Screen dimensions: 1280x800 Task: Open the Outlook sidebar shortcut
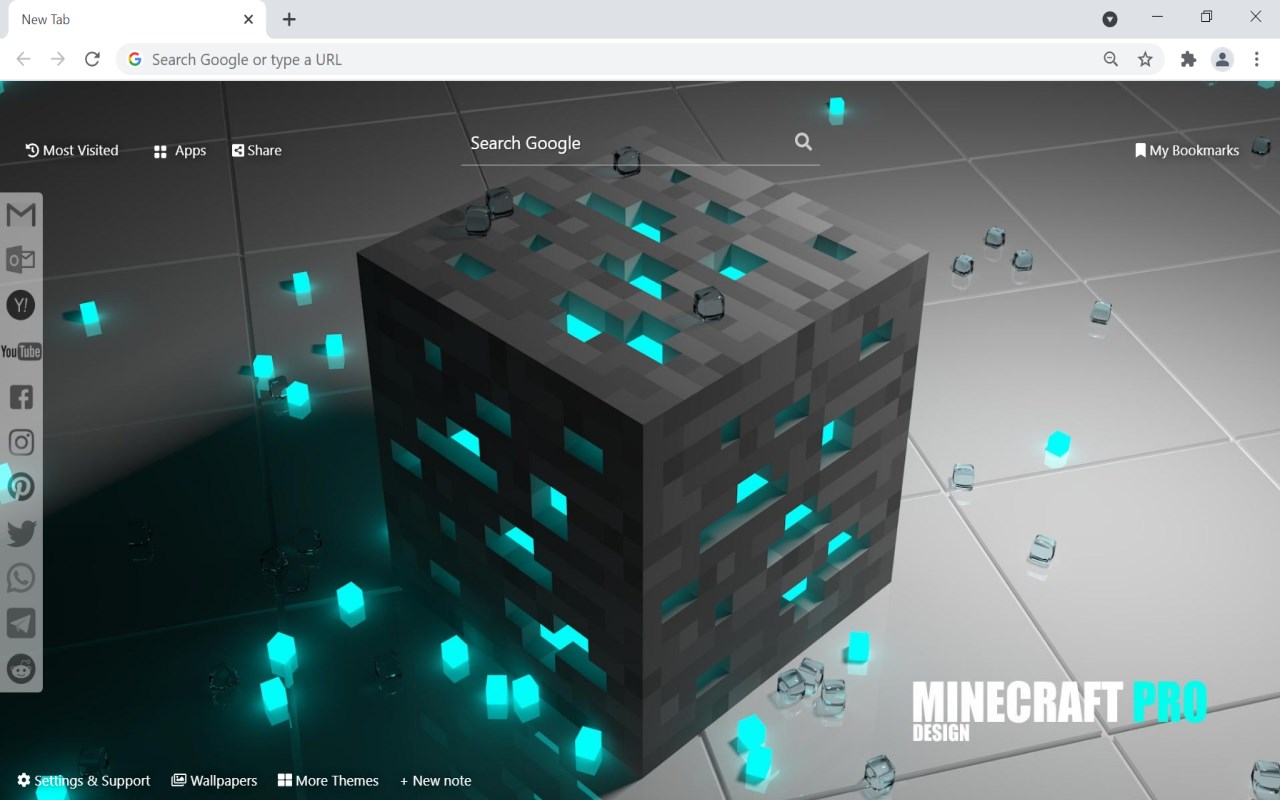(21, 260)
